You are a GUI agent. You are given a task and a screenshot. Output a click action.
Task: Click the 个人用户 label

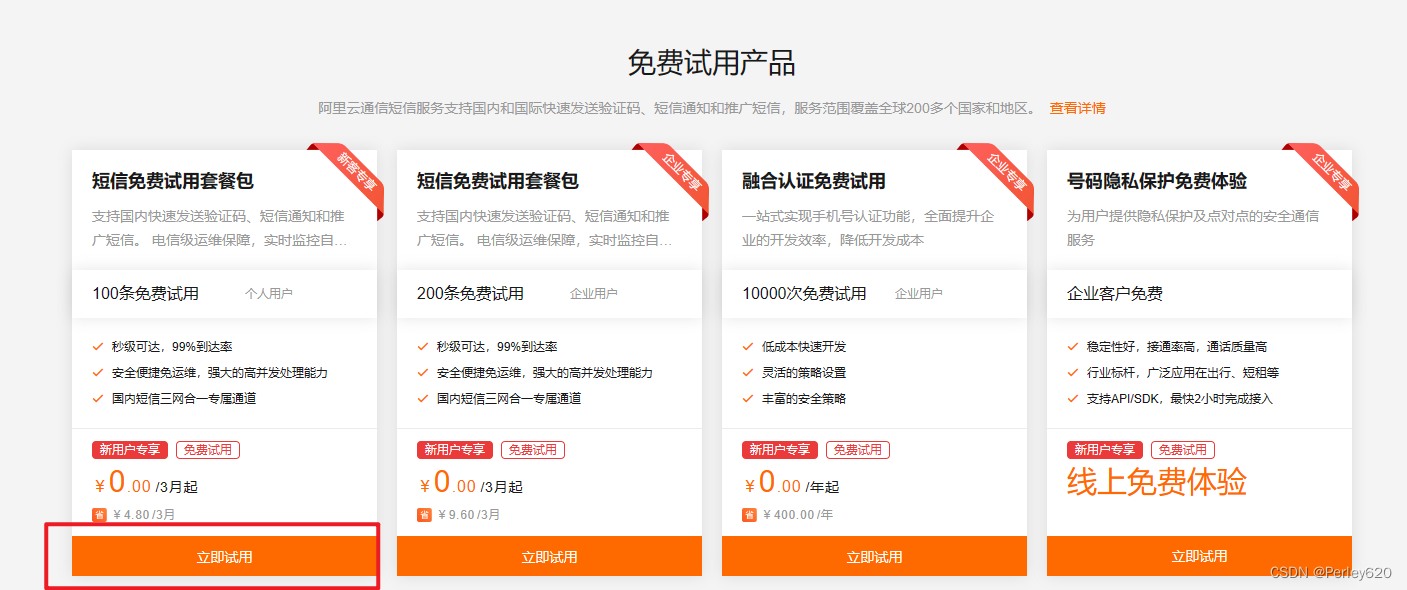coord(269,294)
